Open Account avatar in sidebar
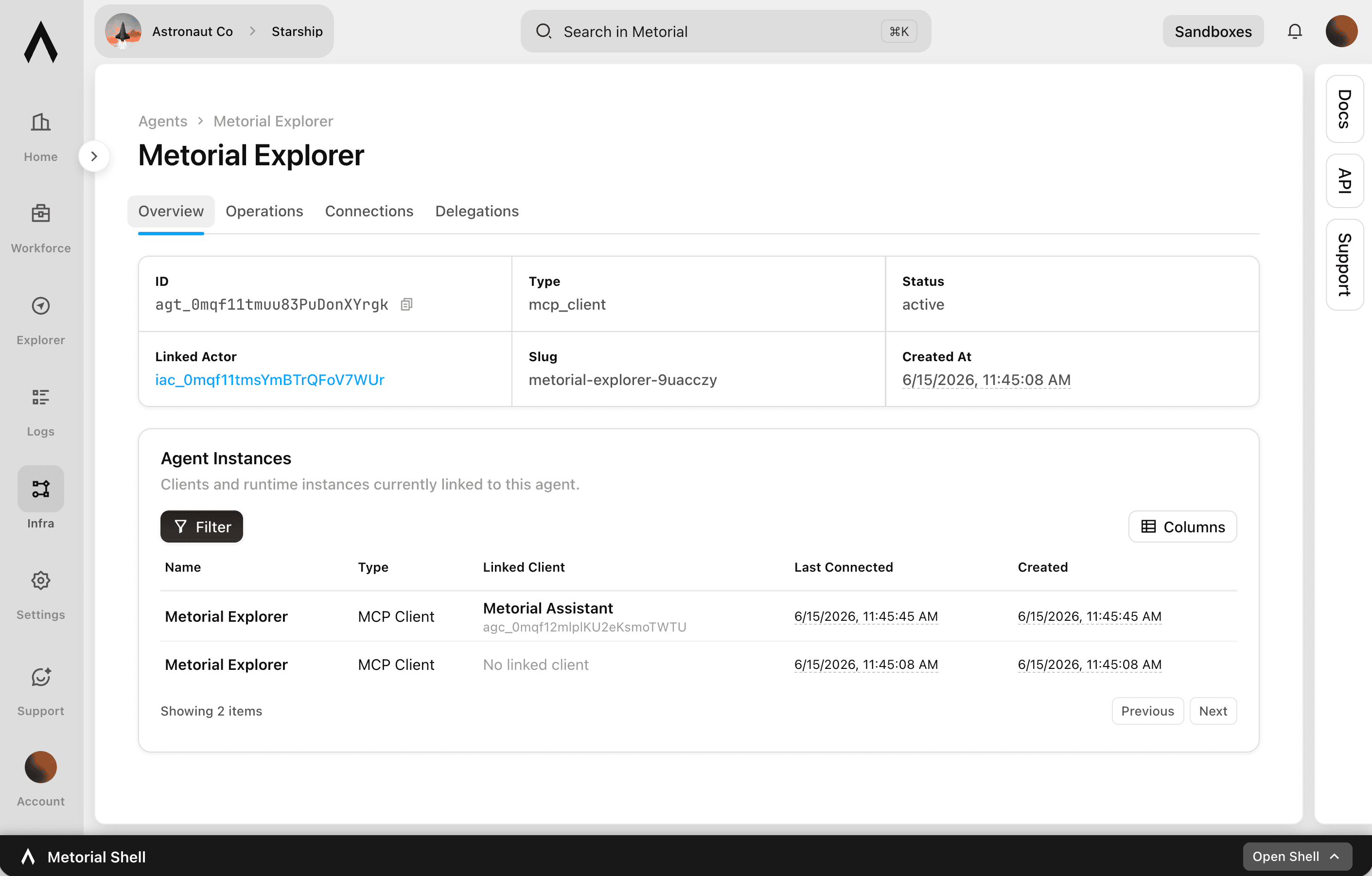 pyautogui.click(x=40, y=767)
